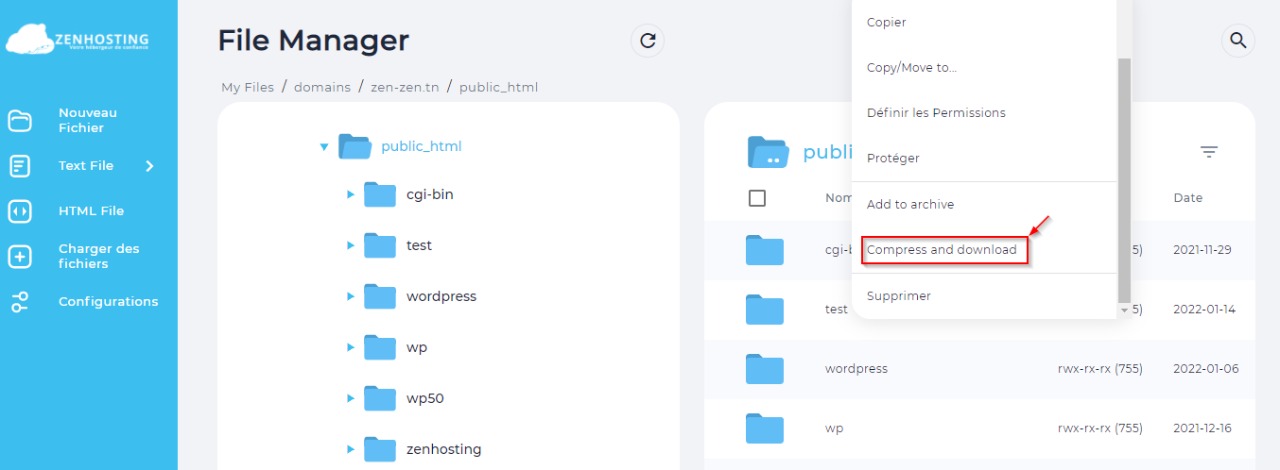
Task: Collapse the public_html tree node
Action: click(x=324, y=147)
